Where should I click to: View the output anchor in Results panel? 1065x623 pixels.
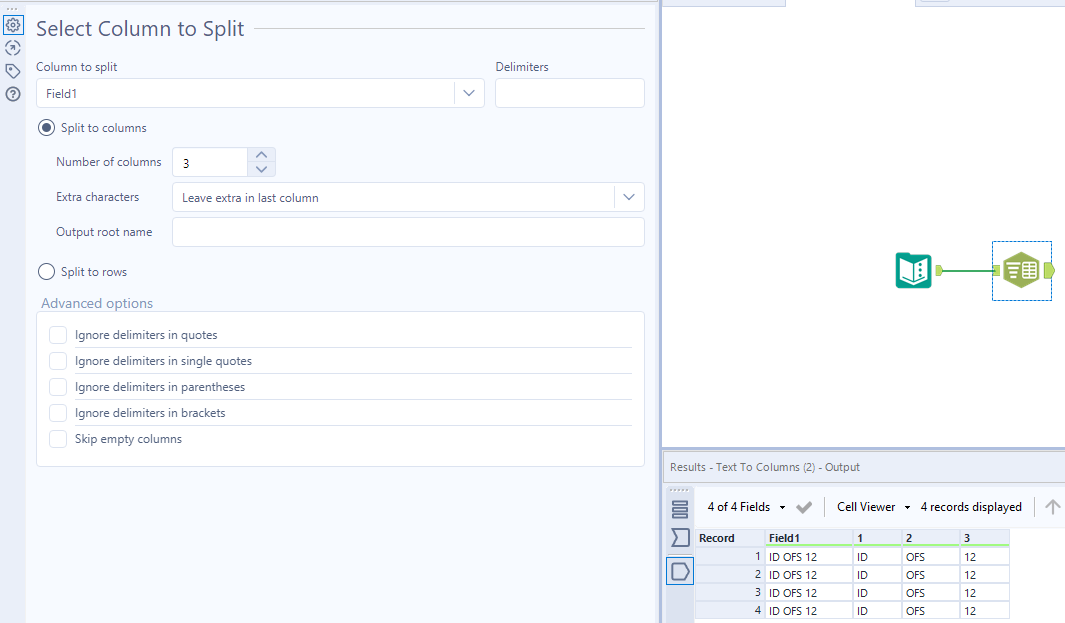[680, 570]
